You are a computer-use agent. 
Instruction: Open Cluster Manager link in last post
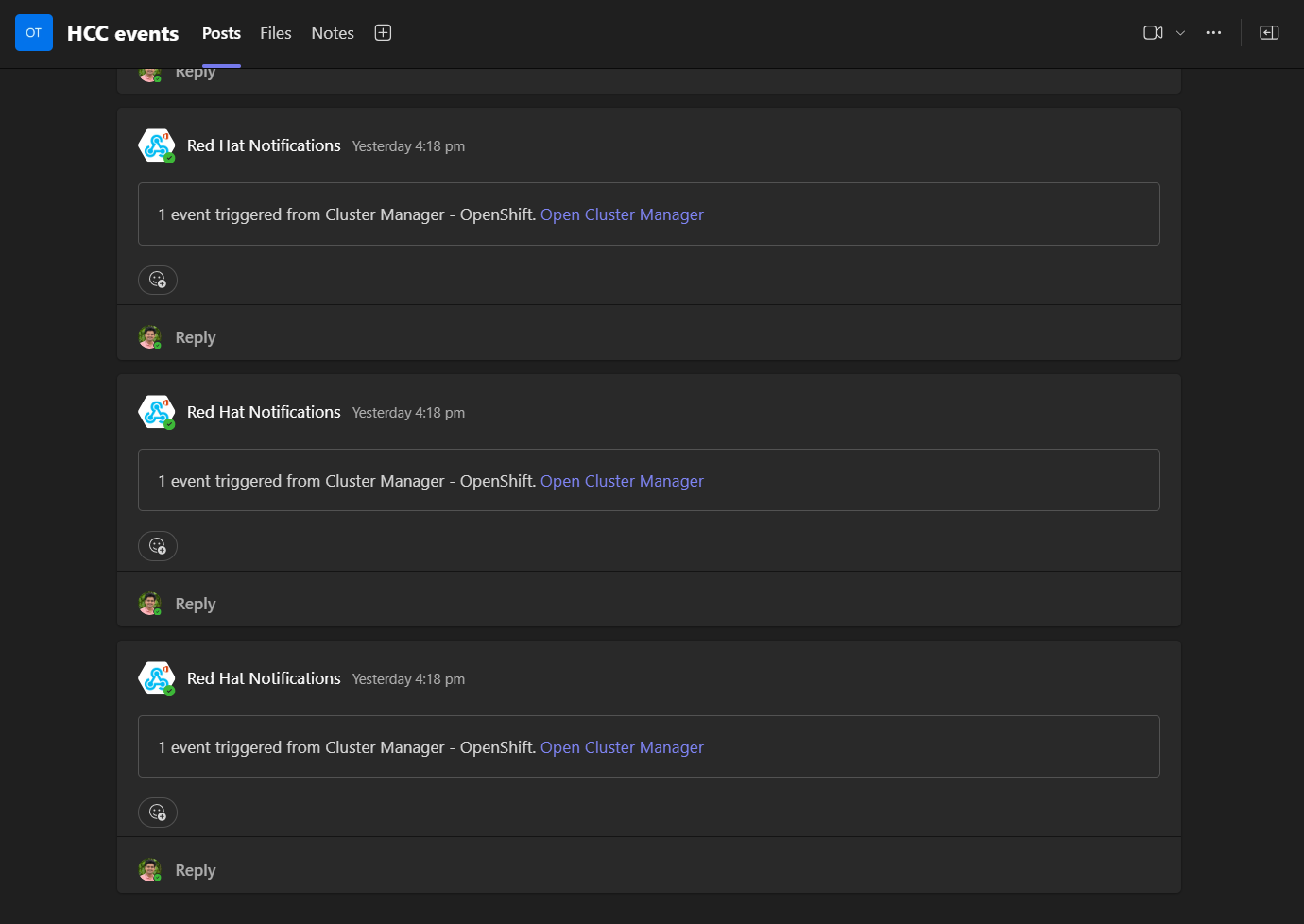click(x=622, y=747)
